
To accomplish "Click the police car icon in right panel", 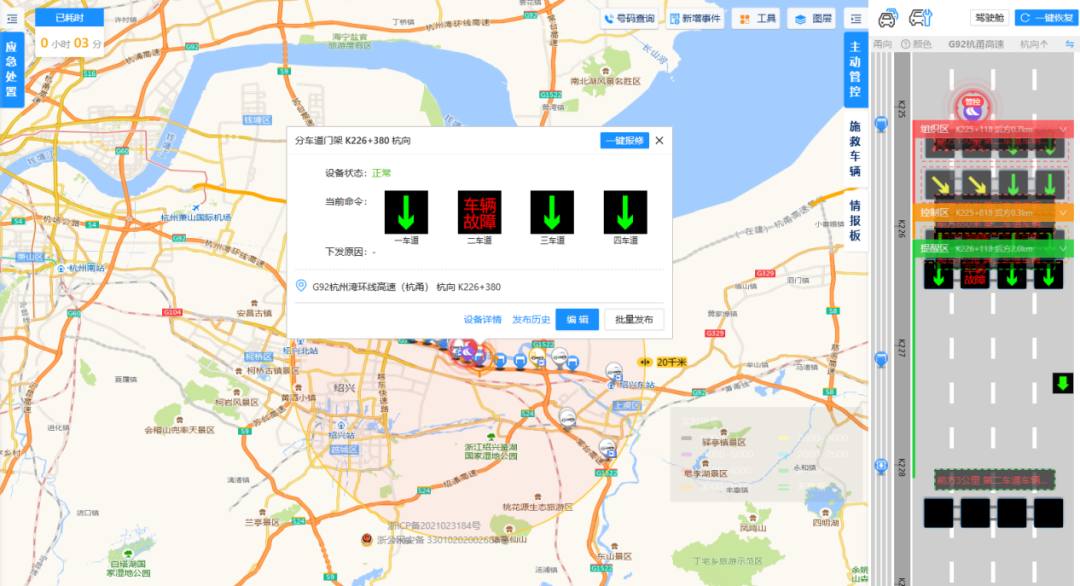I will coord(887,18).
